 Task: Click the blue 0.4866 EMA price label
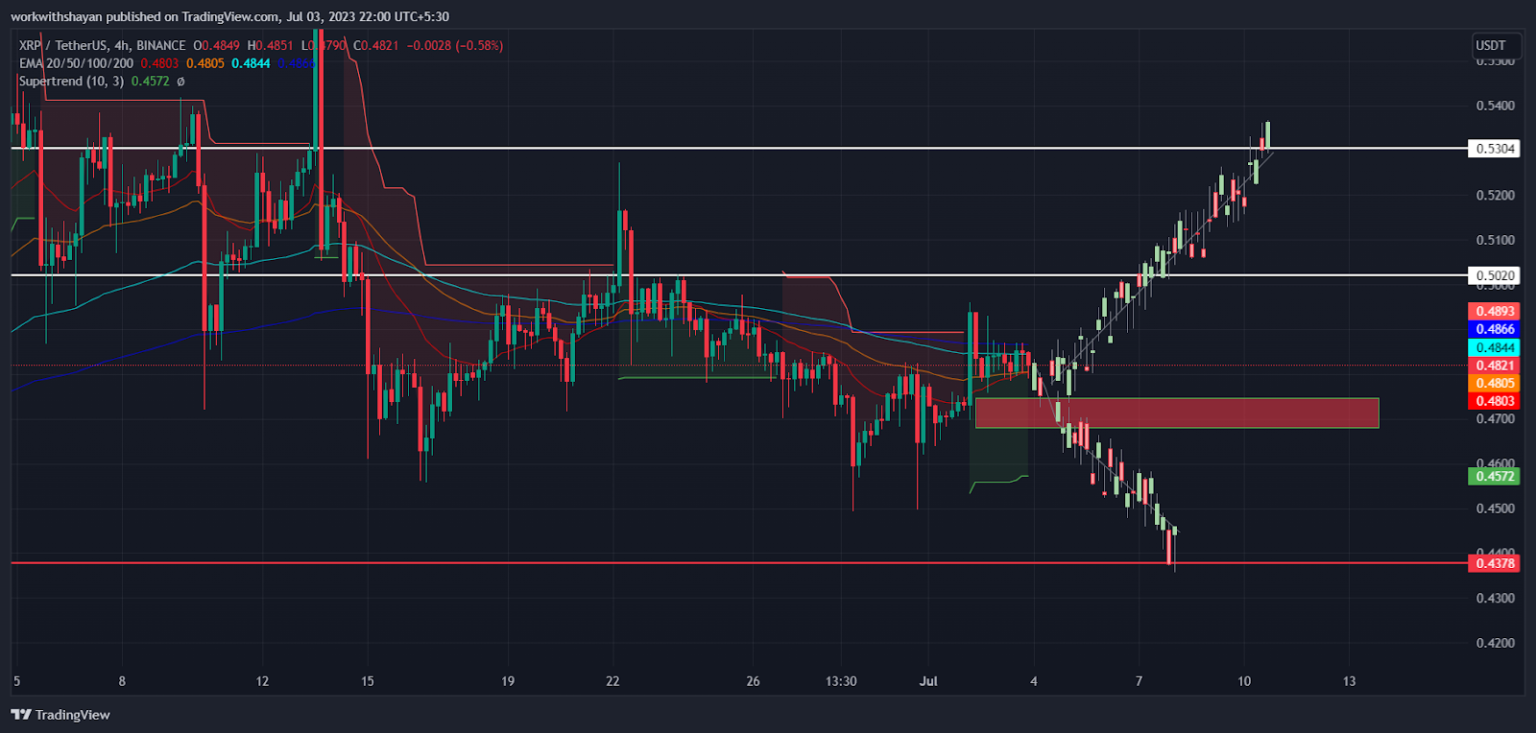(1494, 329)
